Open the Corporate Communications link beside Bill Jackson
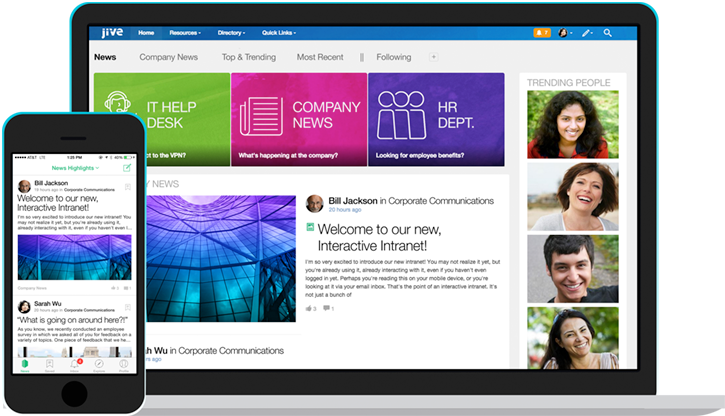Viewport: 725px width, 416px height. (x=441, y=201)
